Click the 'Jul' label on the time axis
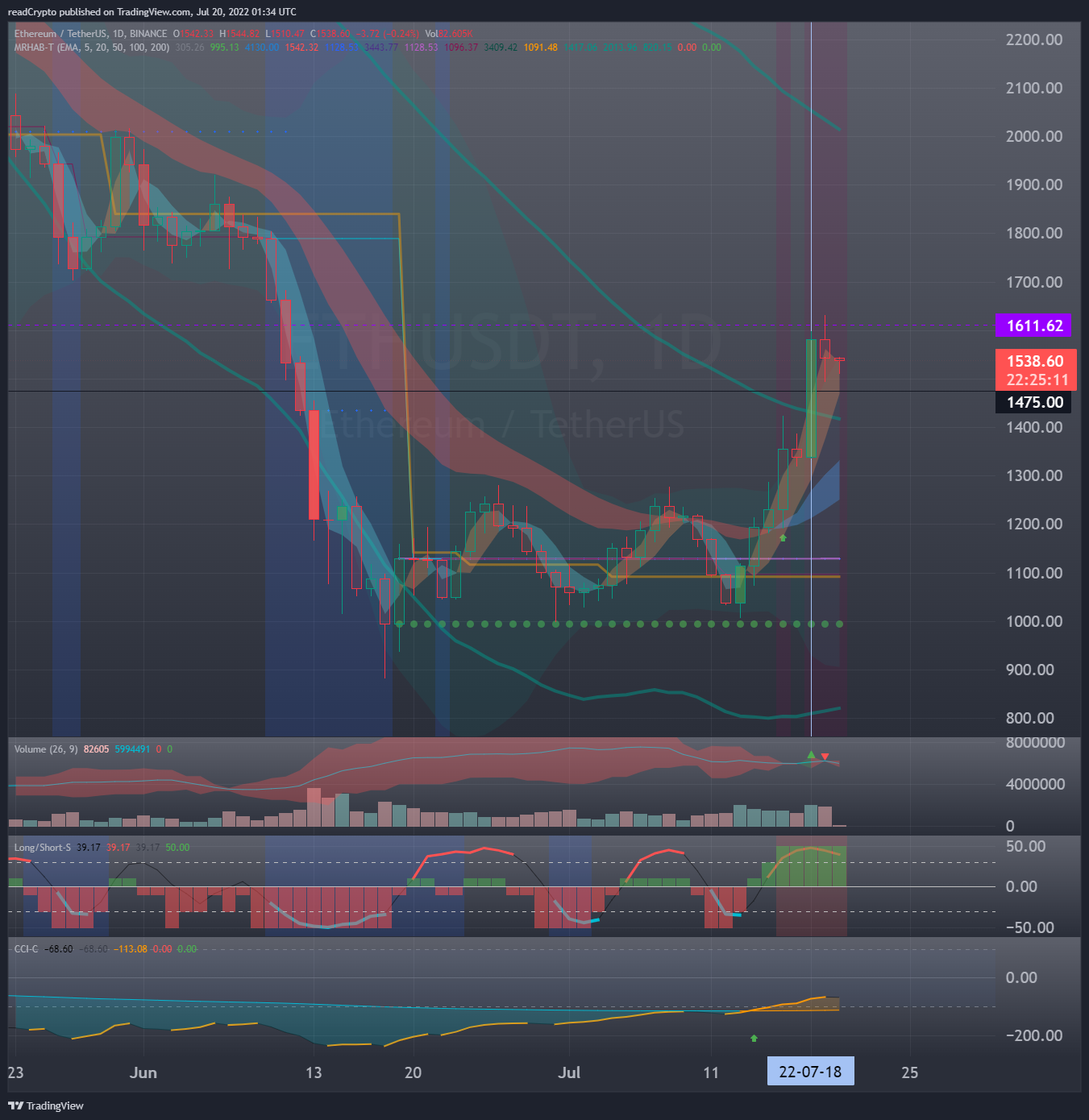This screenshot has height=1120, width=1089. (569, 1072)
